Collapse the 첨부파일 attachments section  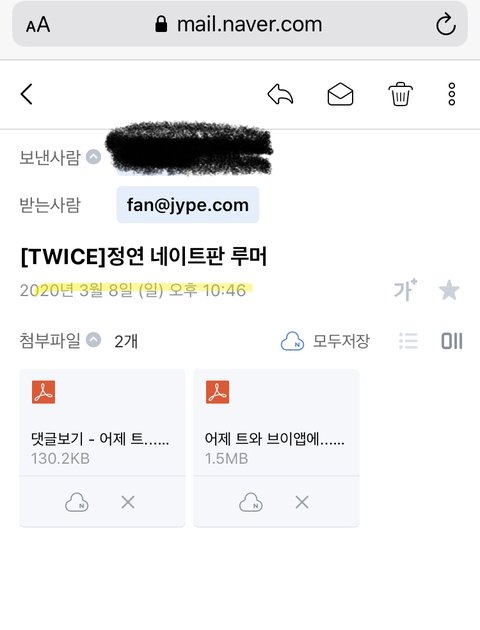click(x=94, y=340)
